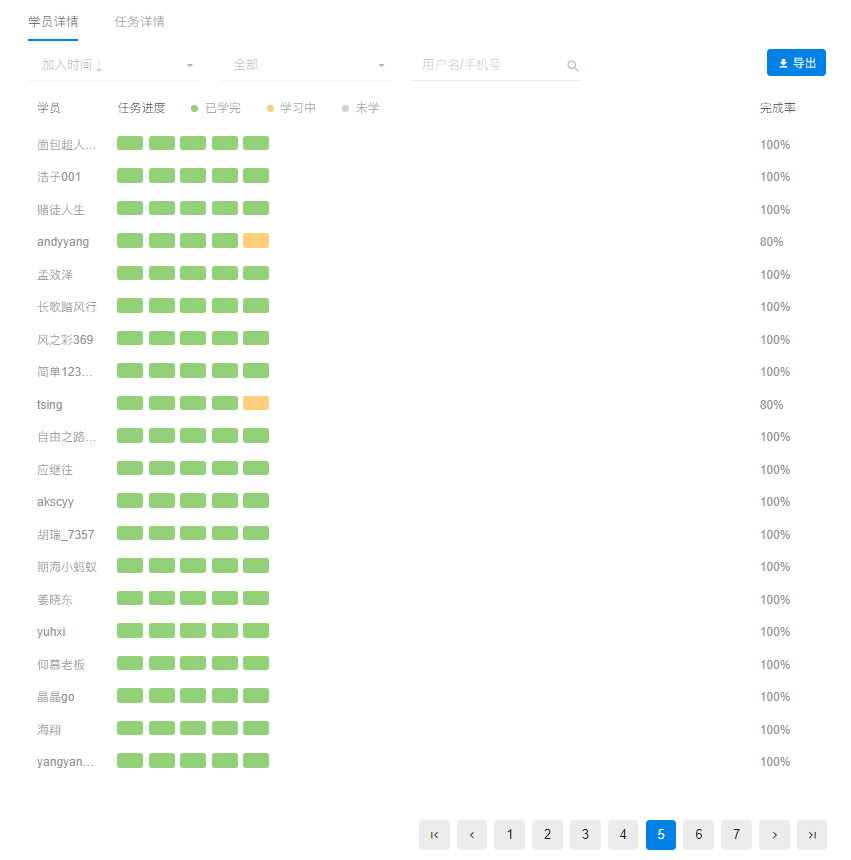Select student andyyang
Viewport: 851px width, 860px height.
[63, 242]
